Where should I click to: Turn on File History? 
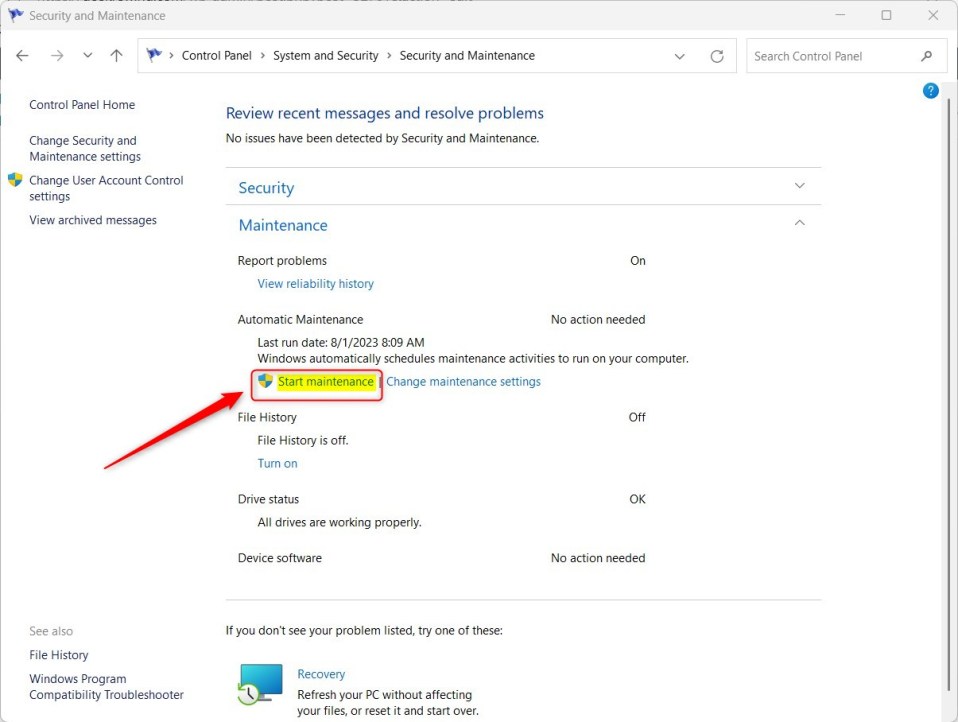pyautogui.click(x=277, y=463)
